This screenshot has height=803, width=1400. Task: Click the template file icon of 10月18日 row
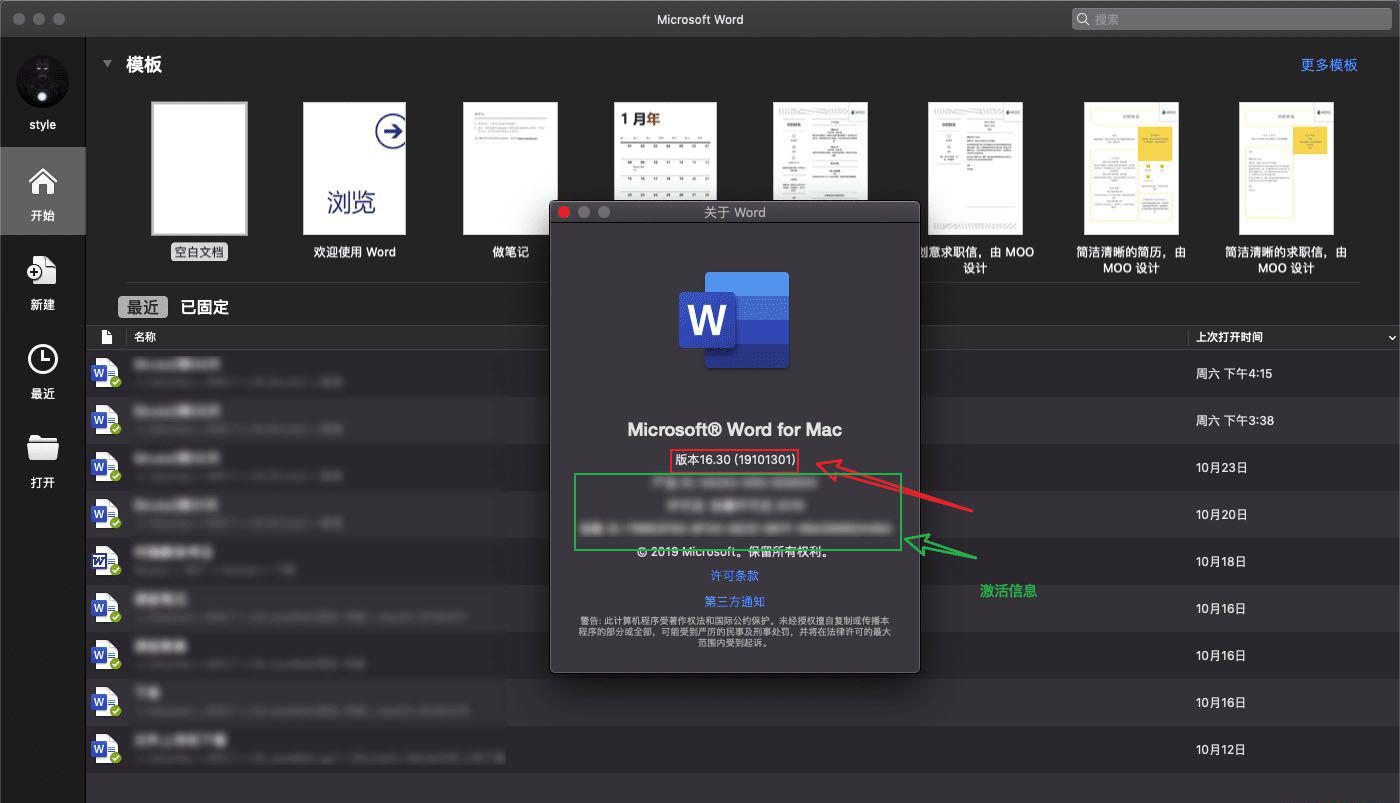pyautogui.click(x=106, y=561)
